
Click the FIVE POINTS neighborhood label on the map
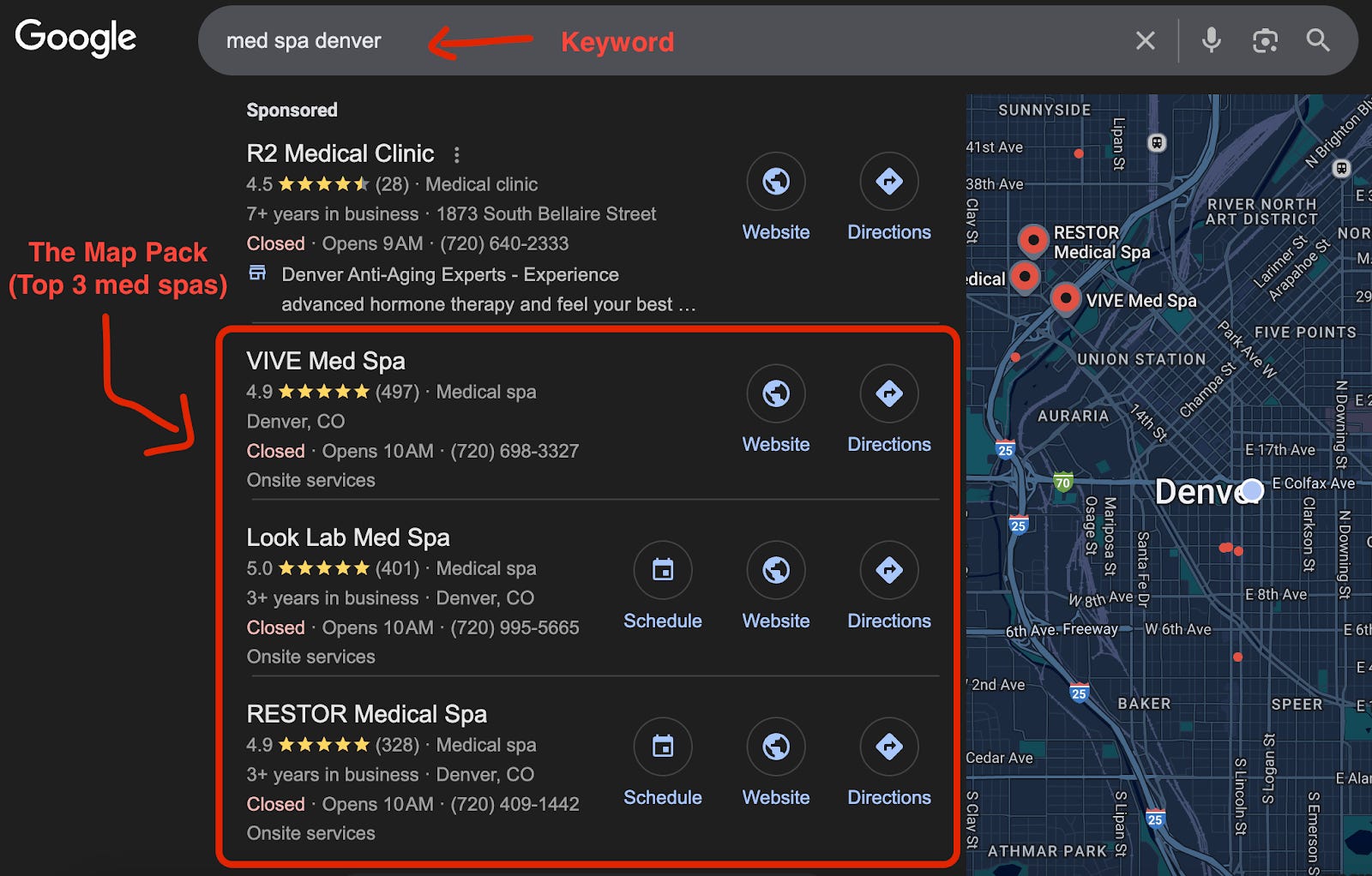tap(1305, 333)
